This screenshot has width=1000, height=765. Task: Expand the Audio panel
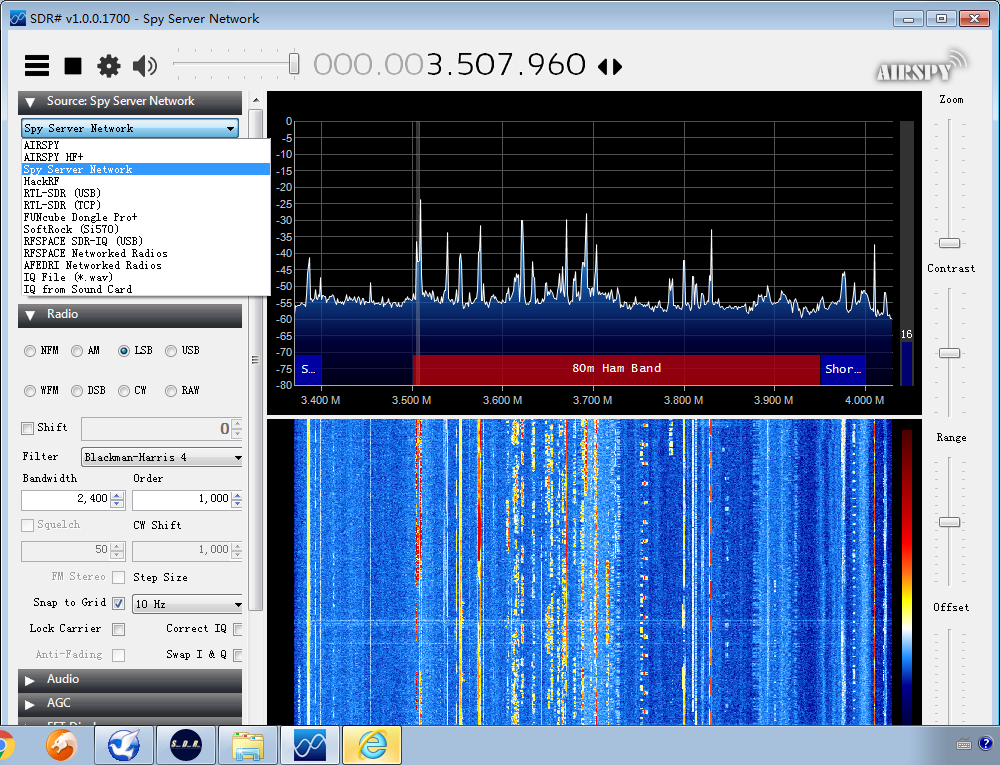point(130,680)
